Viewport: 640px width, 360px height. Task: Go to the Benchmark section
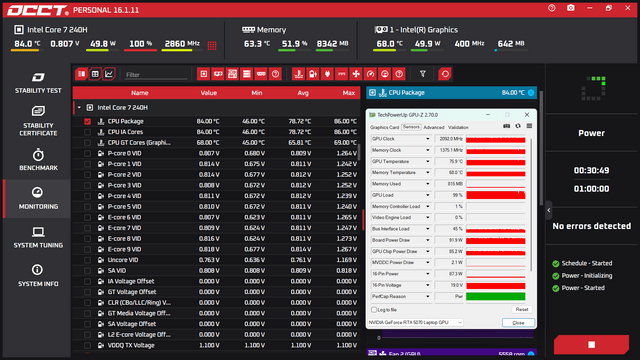(38, 160)
